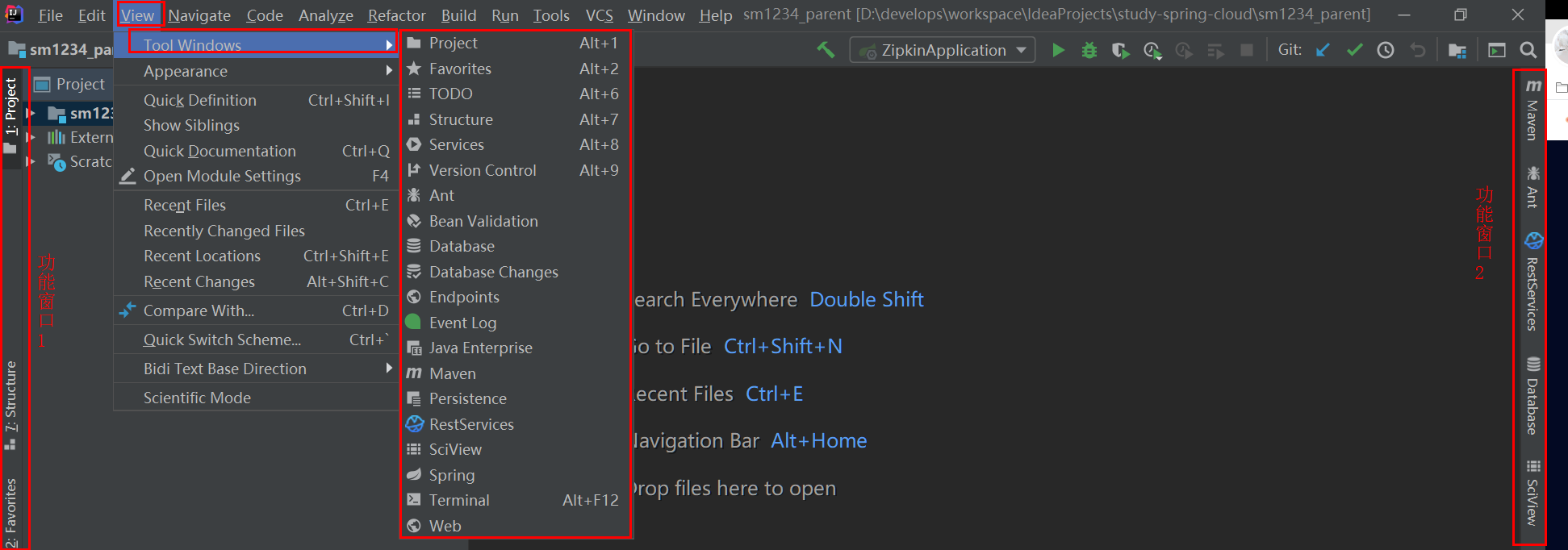
Task: Run ZipkinApplication with the green play icon
Action: pos(1058,50)
